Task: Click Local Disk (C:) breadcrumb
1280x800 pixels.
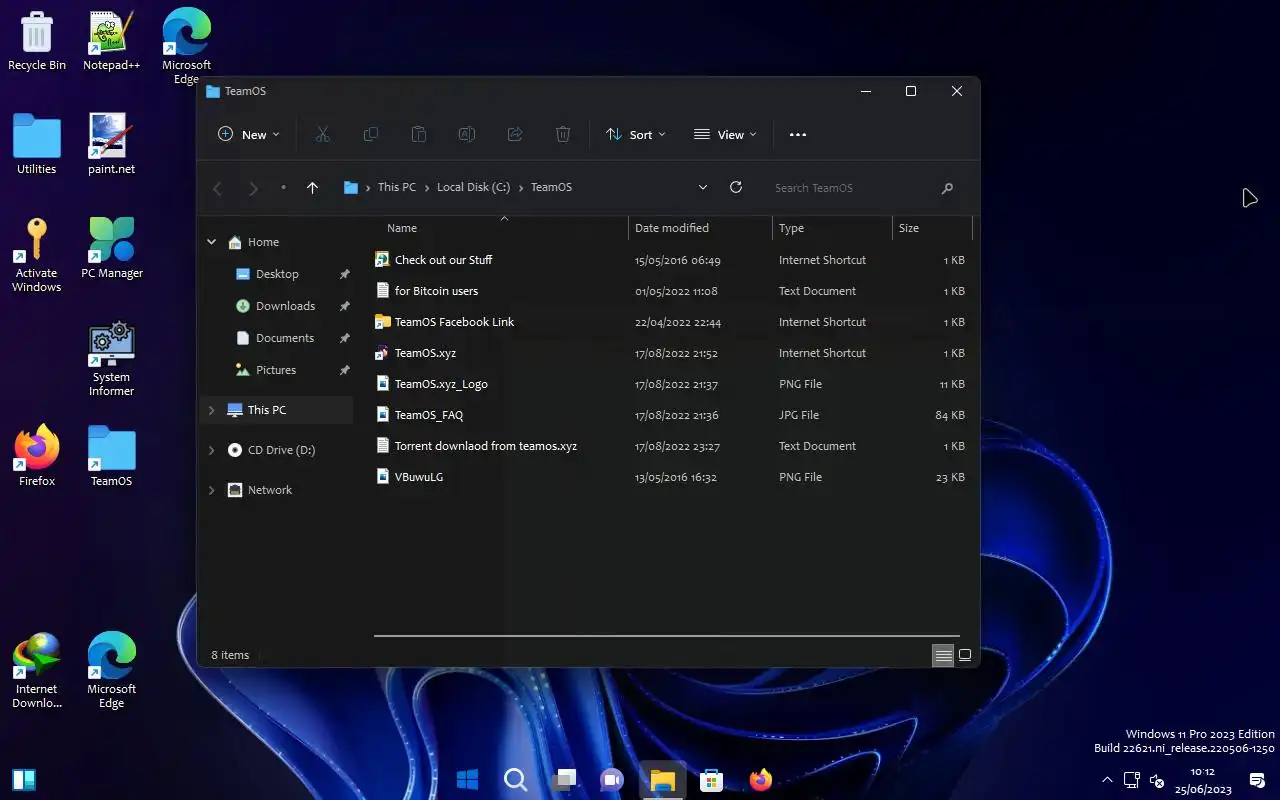Action: (x=473, y=187)
